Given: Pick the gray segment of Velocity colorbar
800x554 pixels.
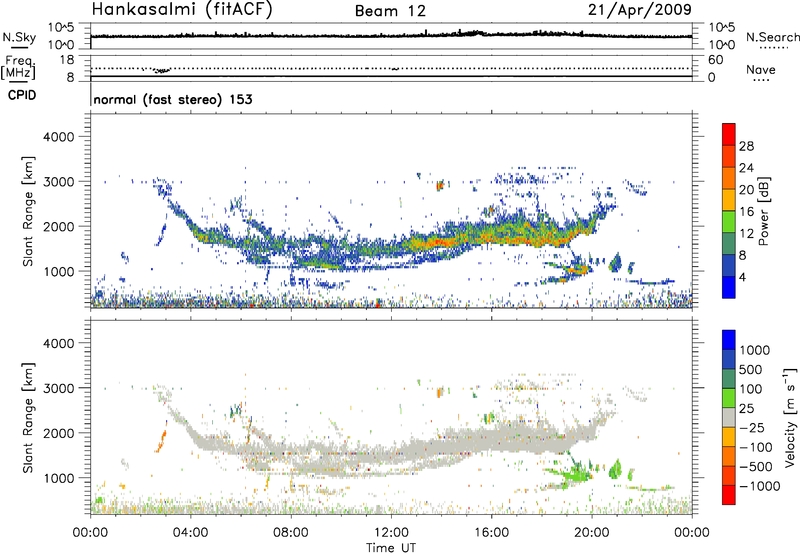Looking at the screenshot, I should pos(729,417).
